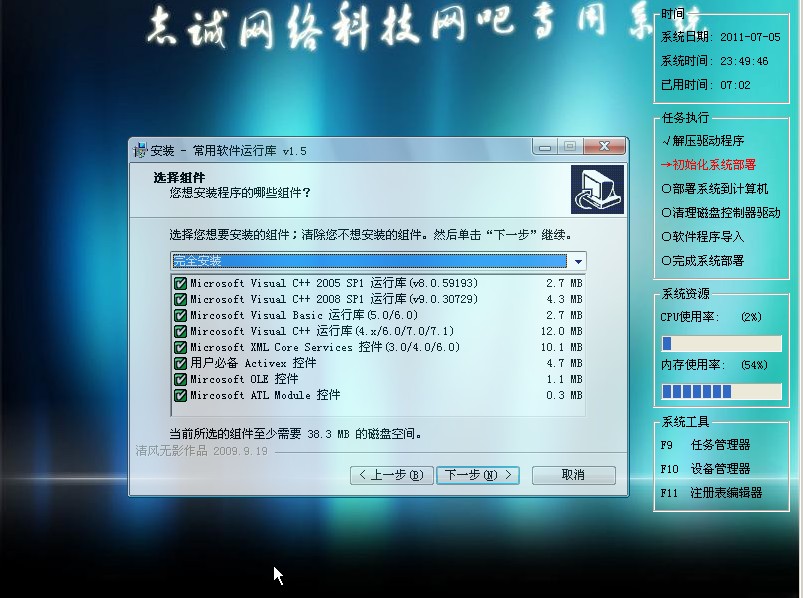803x598 pixels.
Task: Select task 完成系统部署
Action: tap(702, 261)
